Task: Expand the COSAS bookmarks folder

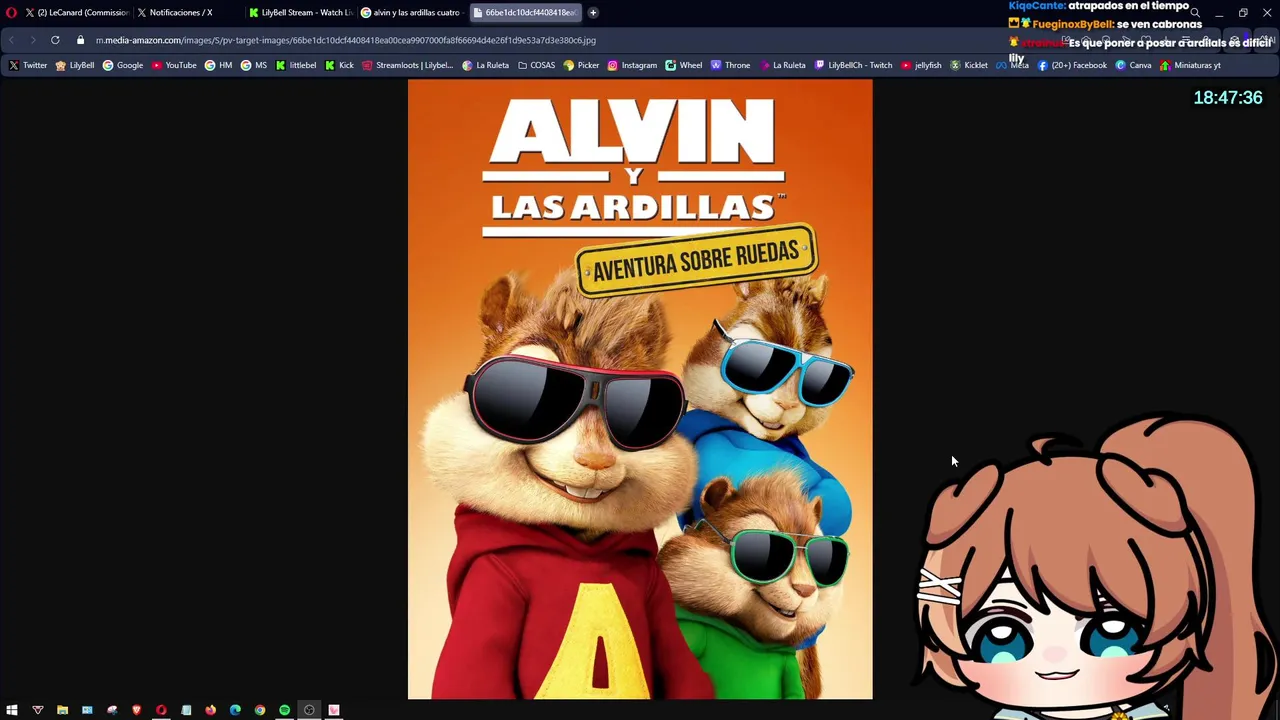Action: click(x=536, y=65)
